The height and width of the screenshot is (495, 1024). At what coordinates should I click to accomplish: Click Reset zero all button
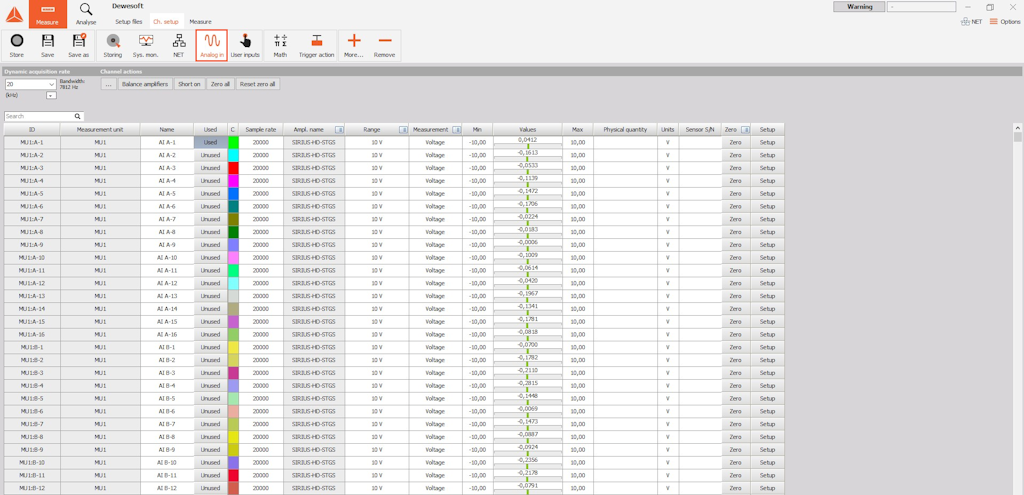(x=258, y=84)
